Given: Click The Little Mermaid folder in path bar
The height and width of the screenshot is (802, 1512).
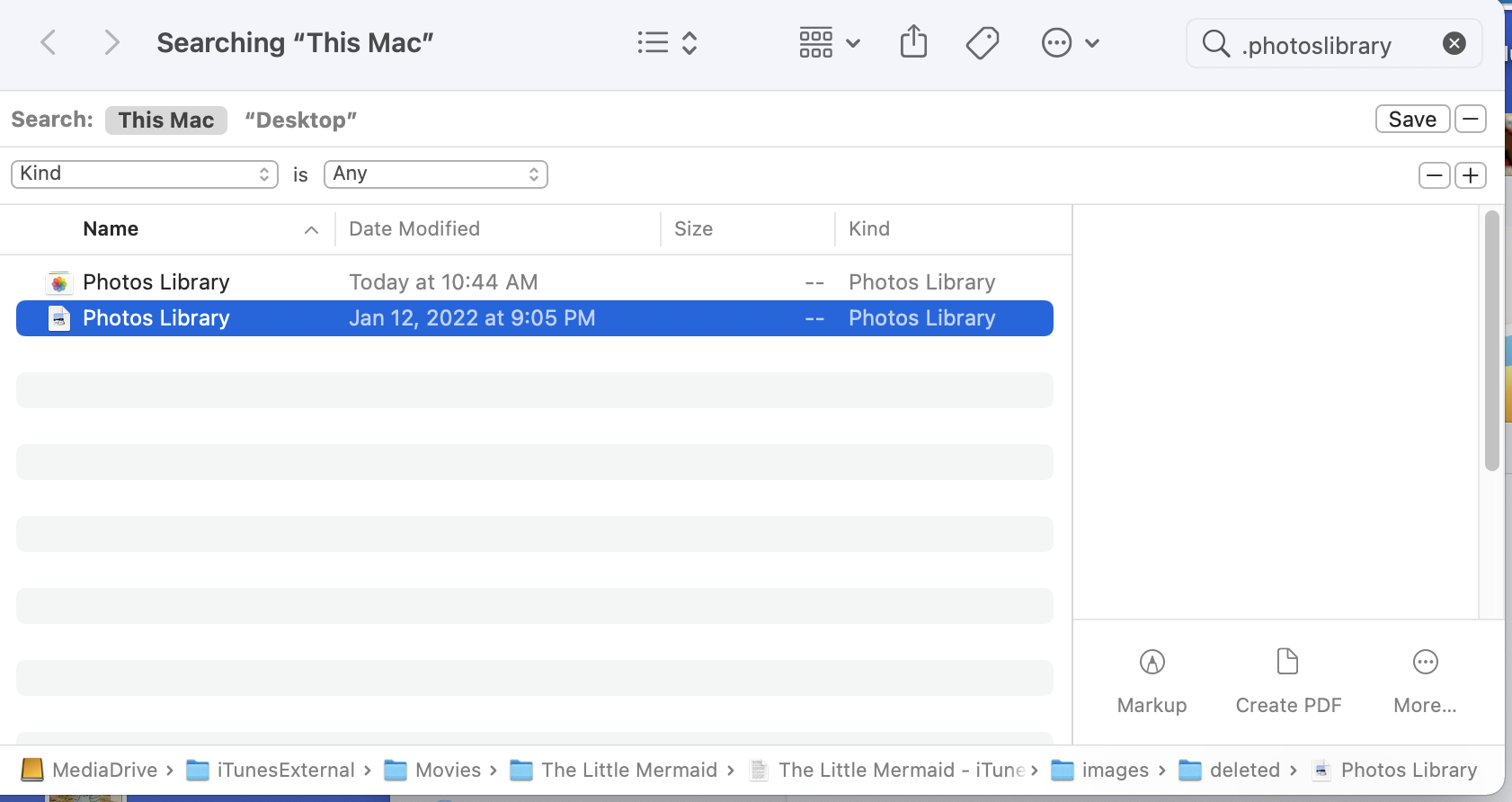Looking at the screenshot, I should [614, 770].
